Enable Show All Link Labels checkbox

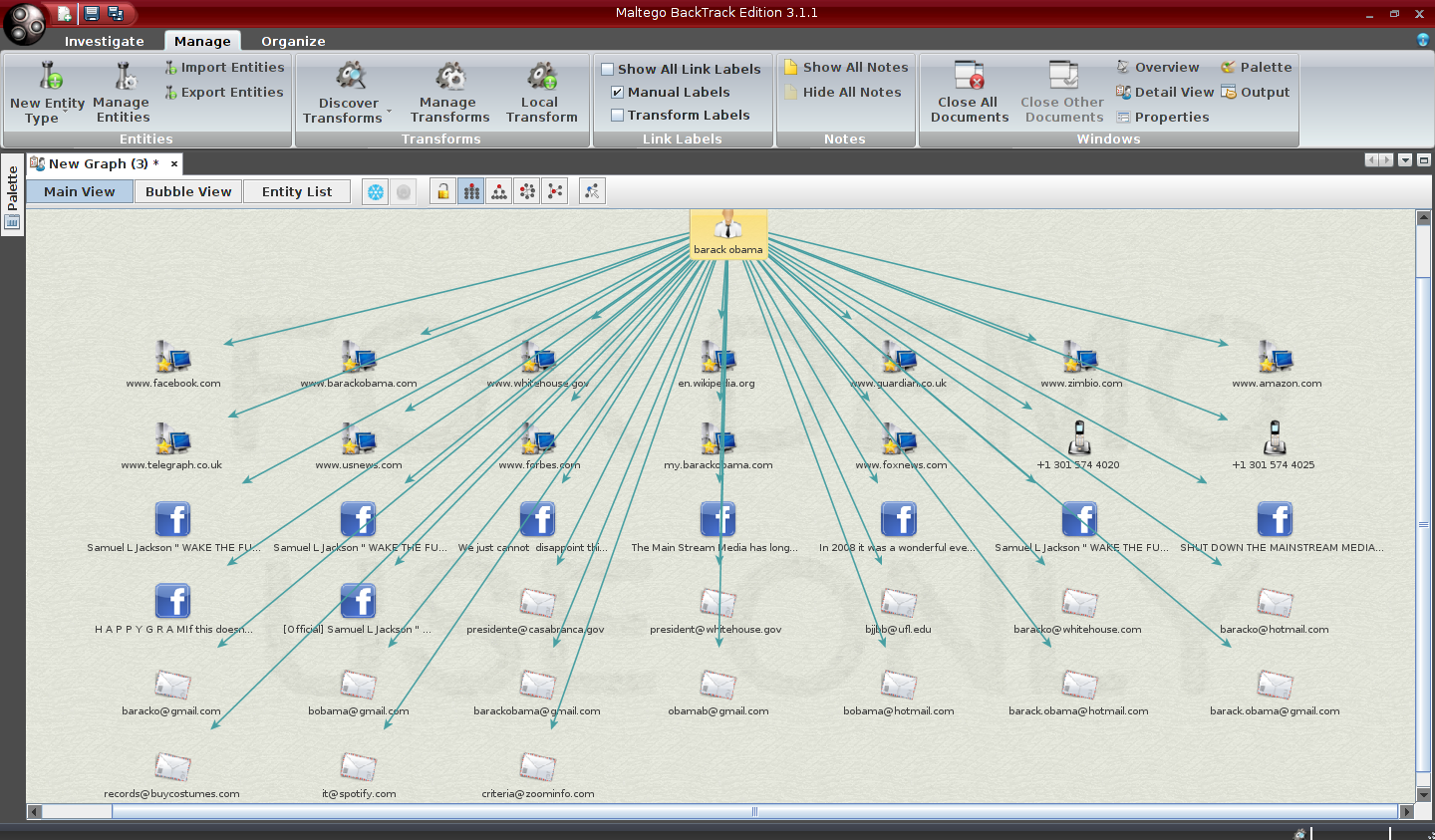tap(607, 69)
